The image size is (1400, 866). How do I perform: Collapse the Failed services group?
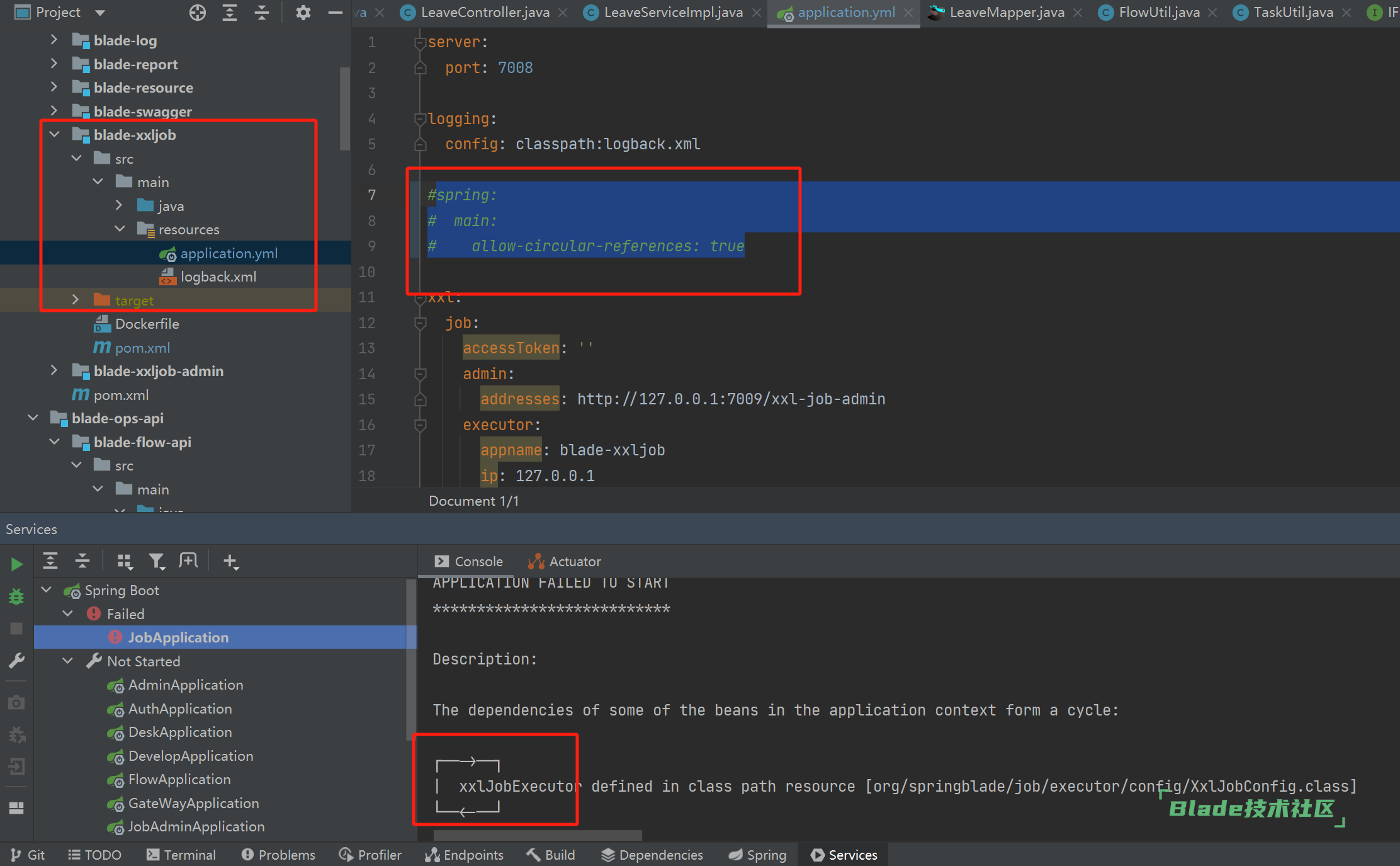[68, 613]
